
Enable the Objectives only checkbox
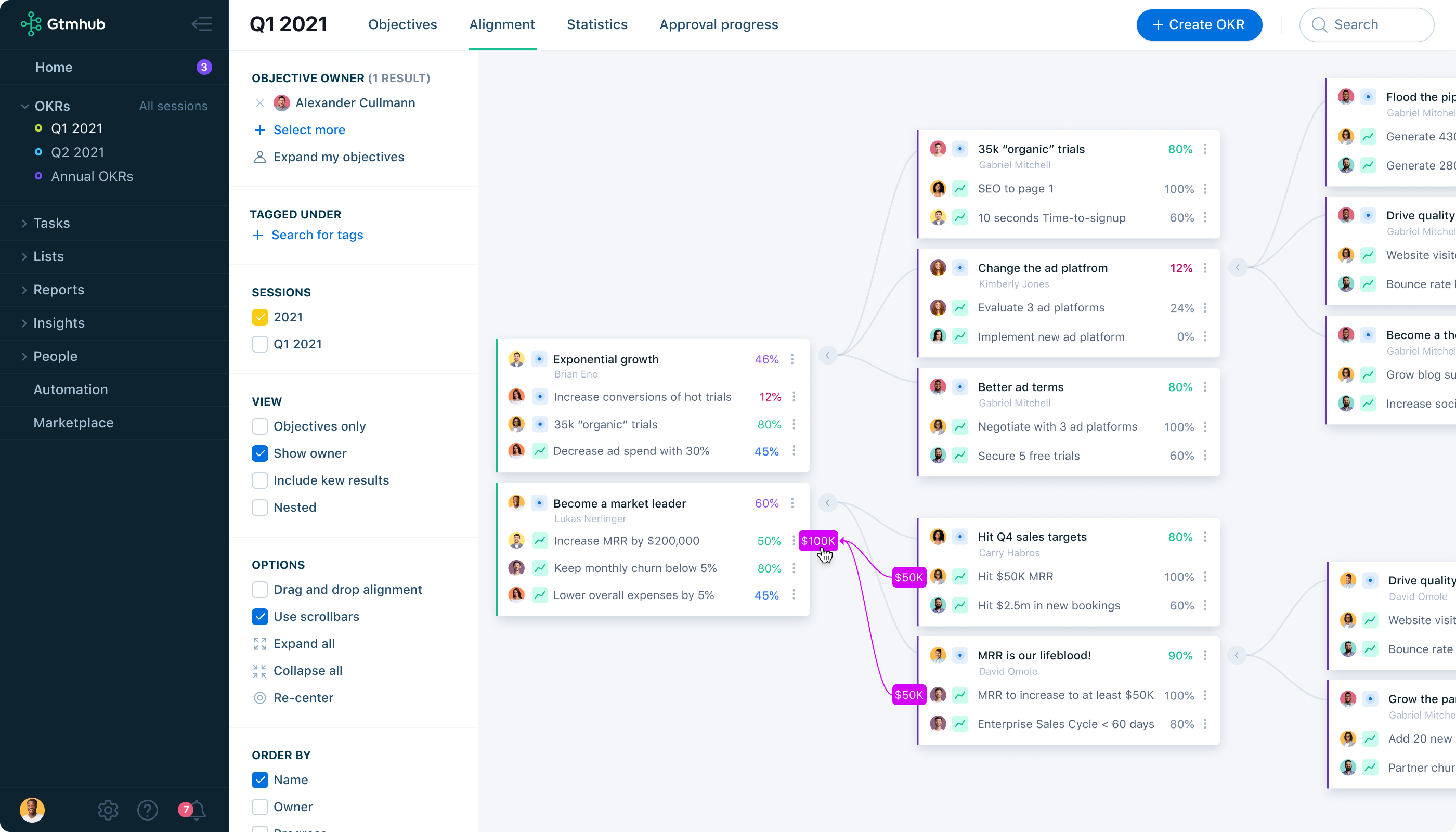point(259,426)
